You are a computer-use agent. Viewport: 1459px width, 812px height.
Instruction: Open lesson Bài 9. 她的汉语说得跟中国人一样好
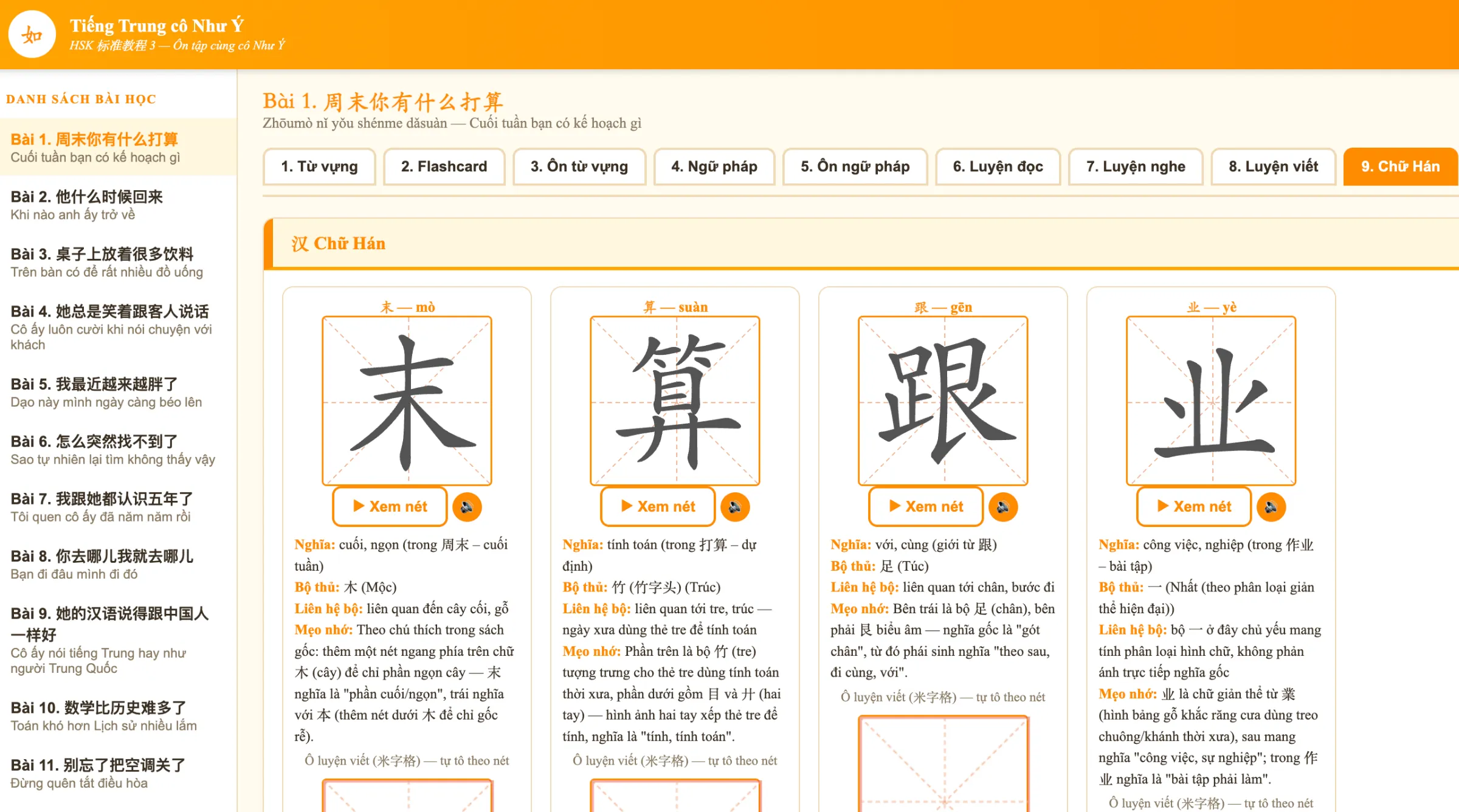click(x=118, y=640)
